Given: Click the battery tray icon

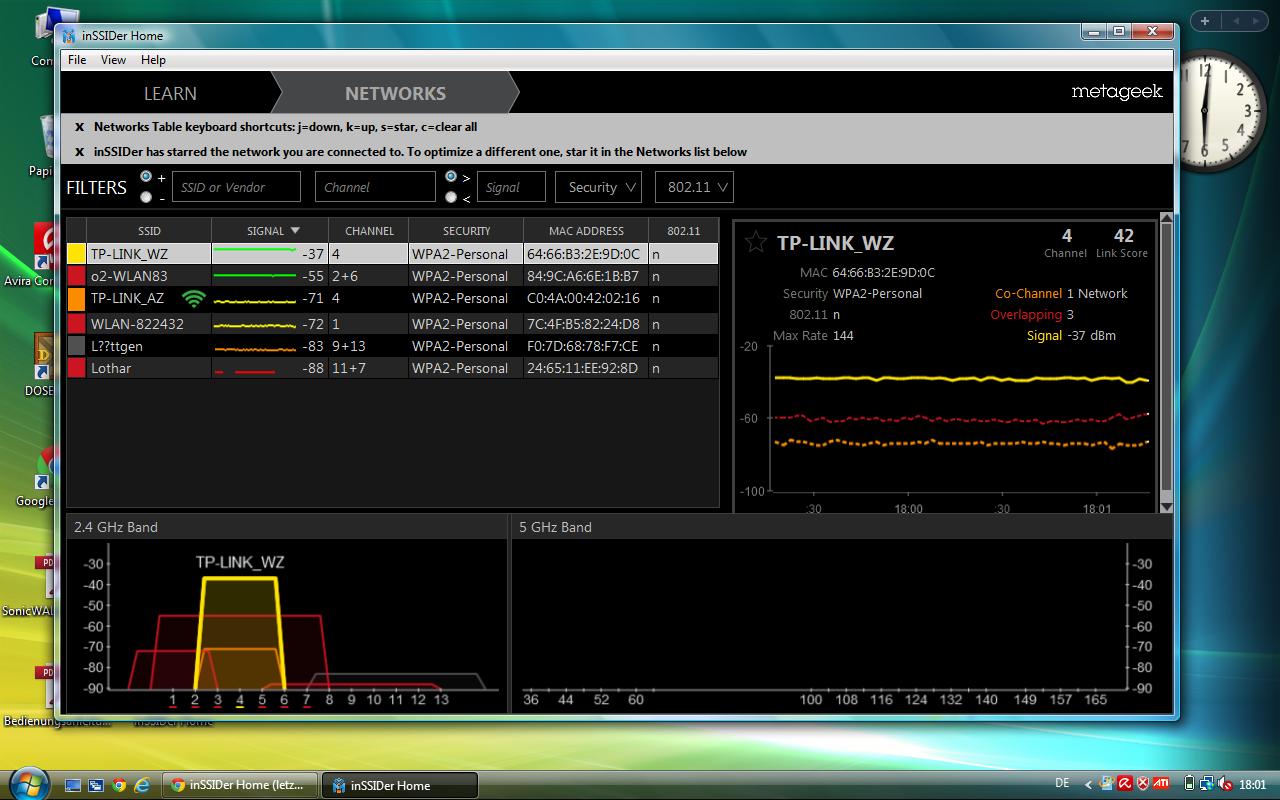Looking at the screenshot, I should point(1190,783).
